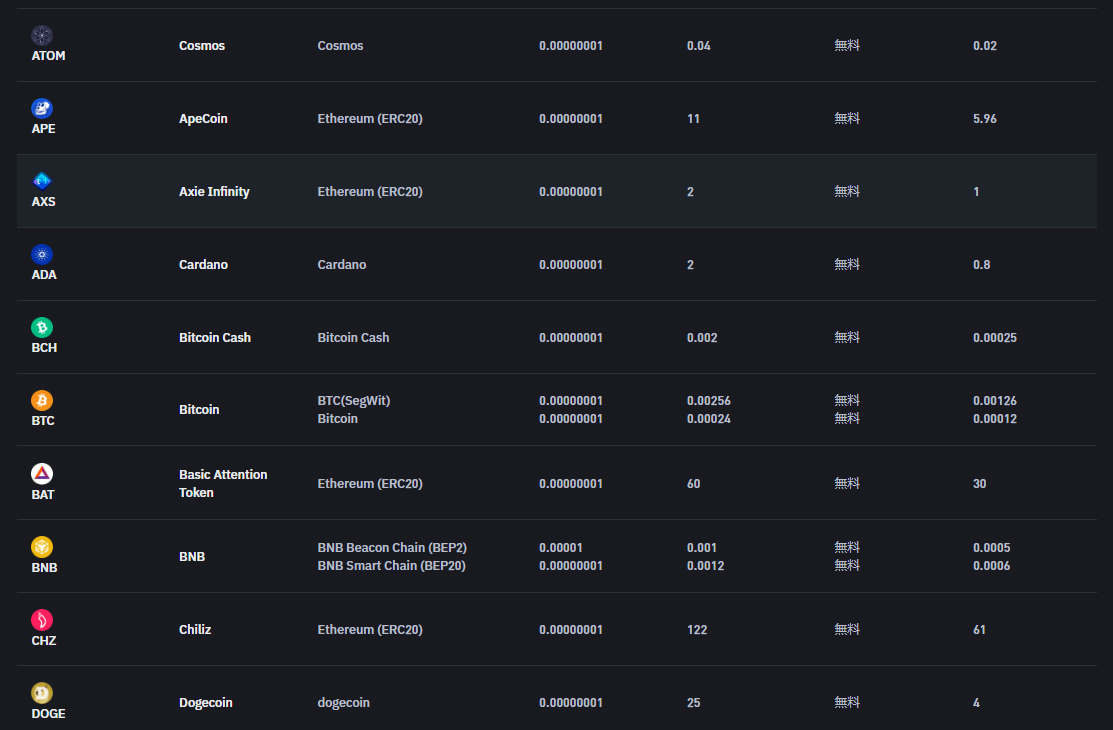
Task: Click the Chiliz withdrawal amount 122
Action: point(697,630)
